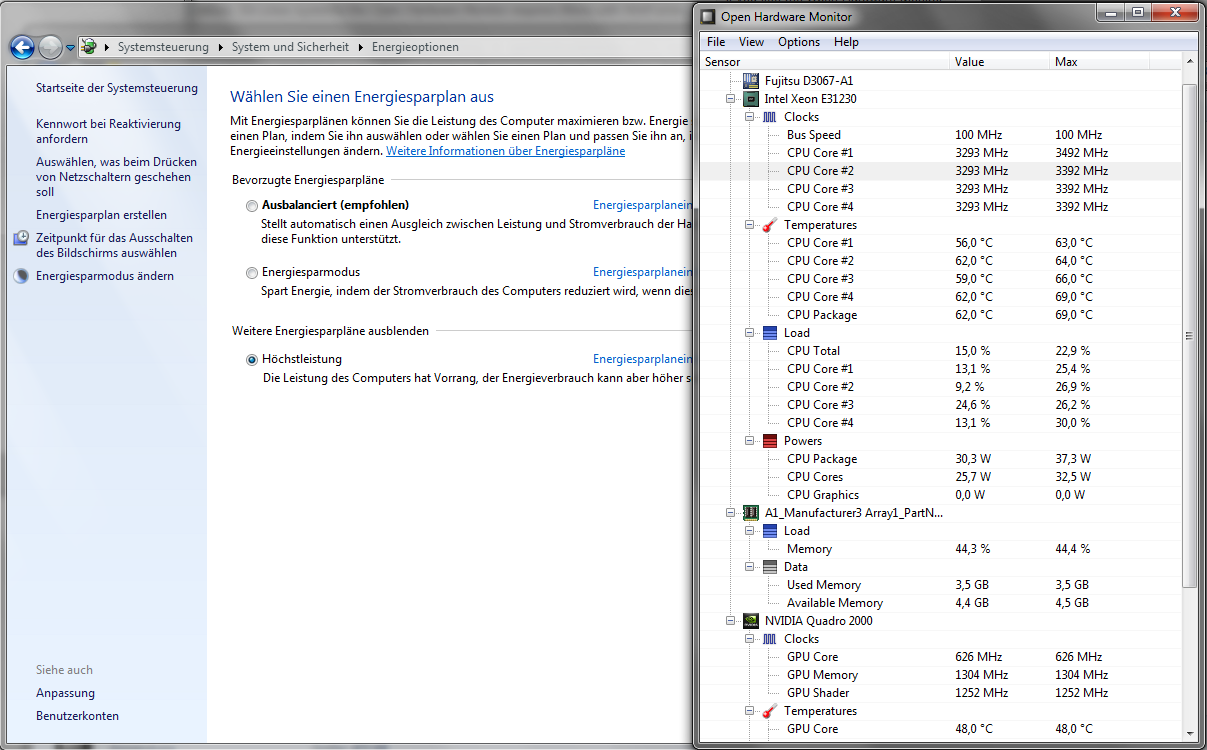
Task: Select the CPU Total load row
Action: (x=940, y=351)
